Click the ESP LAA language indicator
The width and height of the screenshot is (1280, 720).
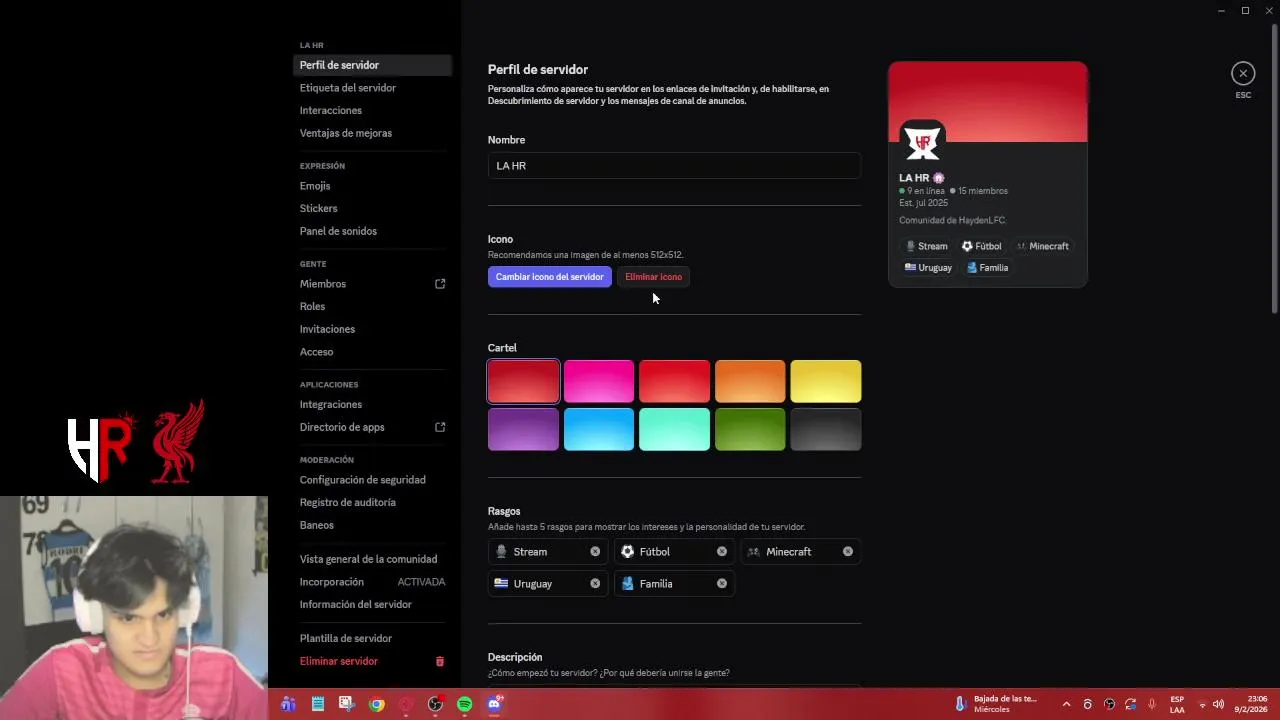click(x=1177, y=704)
